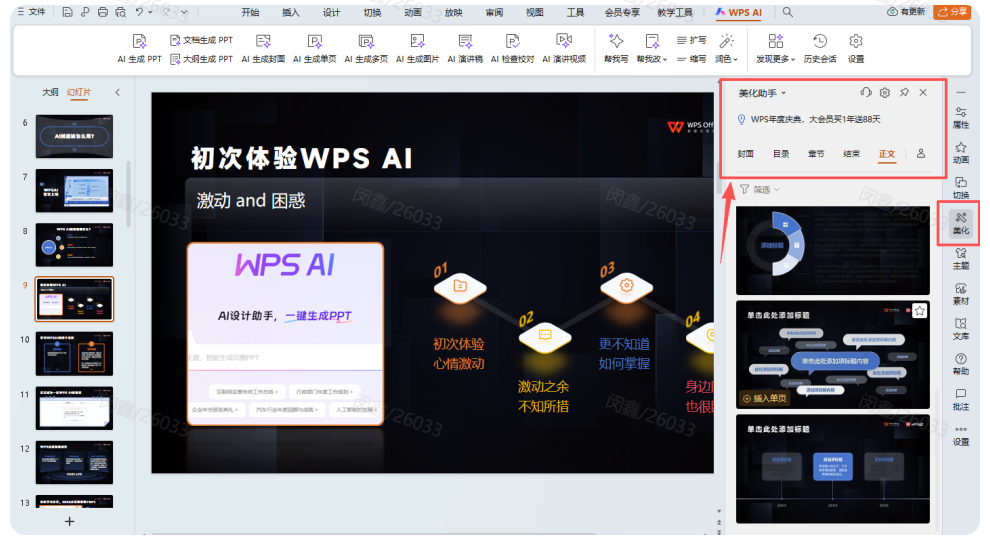Switch to the 视图 ribbon tab
This screenshot has width=990, height=540.
535,12
